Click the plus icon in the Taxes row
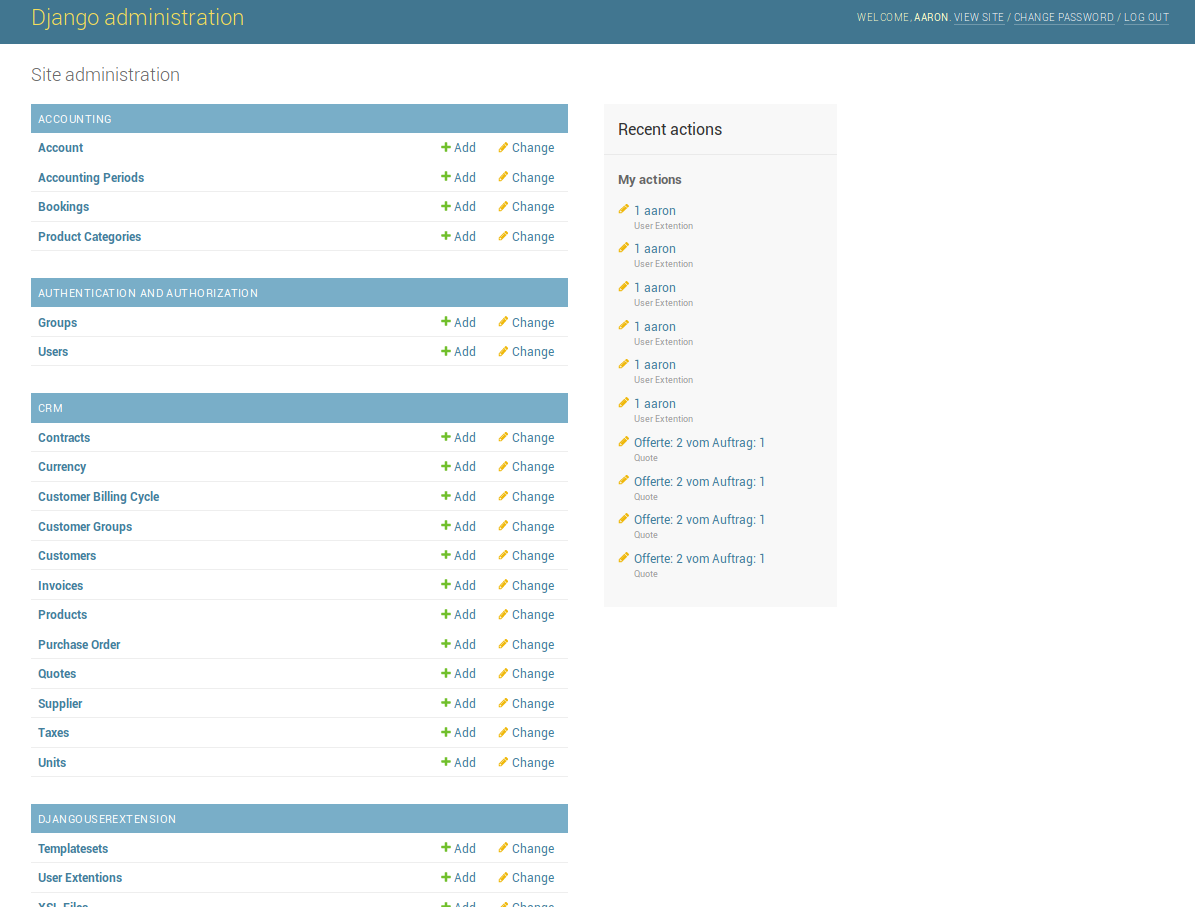Screen dimensions: 1195x907 446,732
